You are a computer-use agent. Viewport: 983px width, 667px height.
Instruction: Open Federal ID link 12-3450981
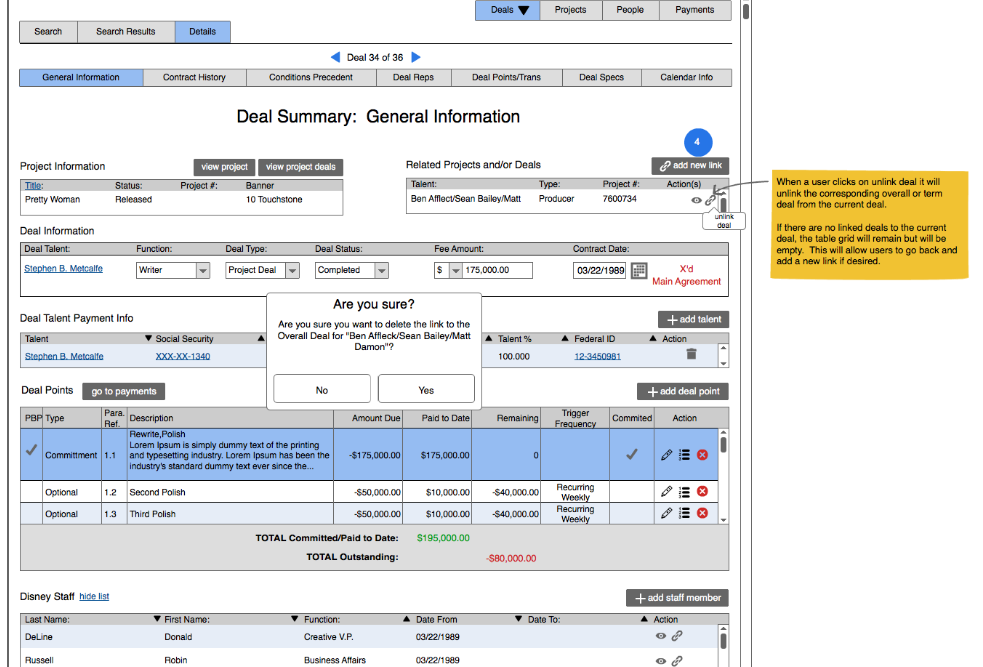597,356
